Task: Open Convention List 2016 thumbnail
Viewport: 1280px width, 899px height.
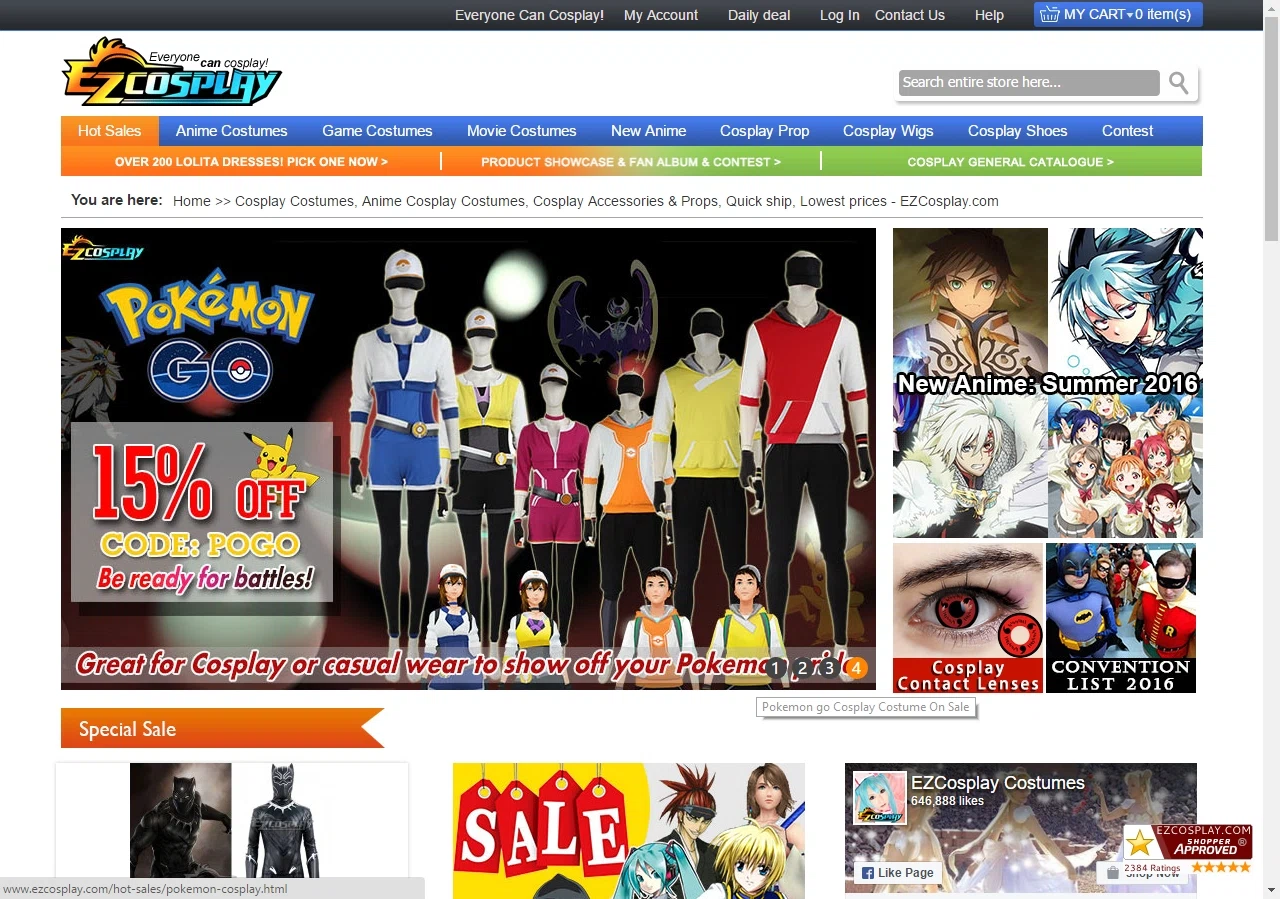Action: (1121, 618)
